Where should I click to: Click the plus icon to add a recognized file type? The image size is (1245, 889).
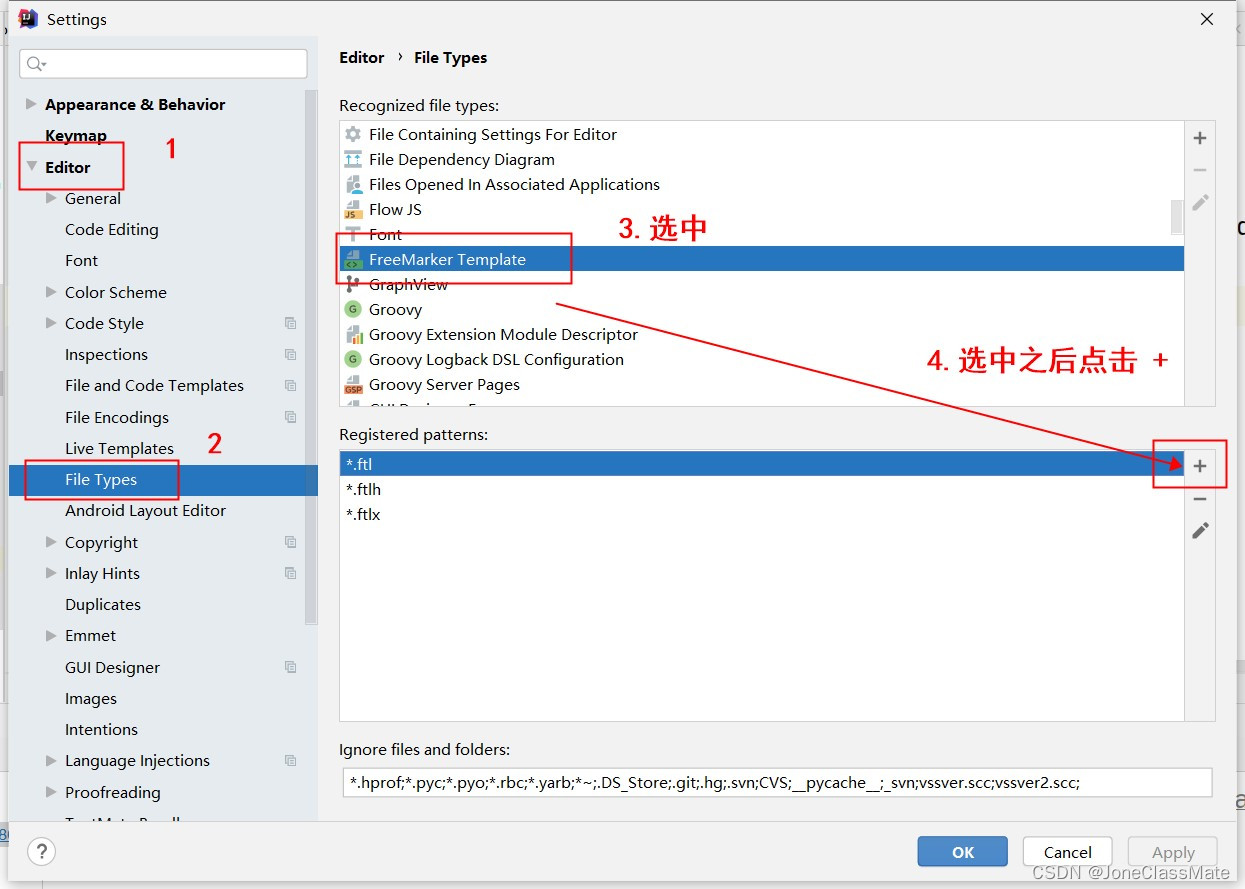(x=1199, y=138)
